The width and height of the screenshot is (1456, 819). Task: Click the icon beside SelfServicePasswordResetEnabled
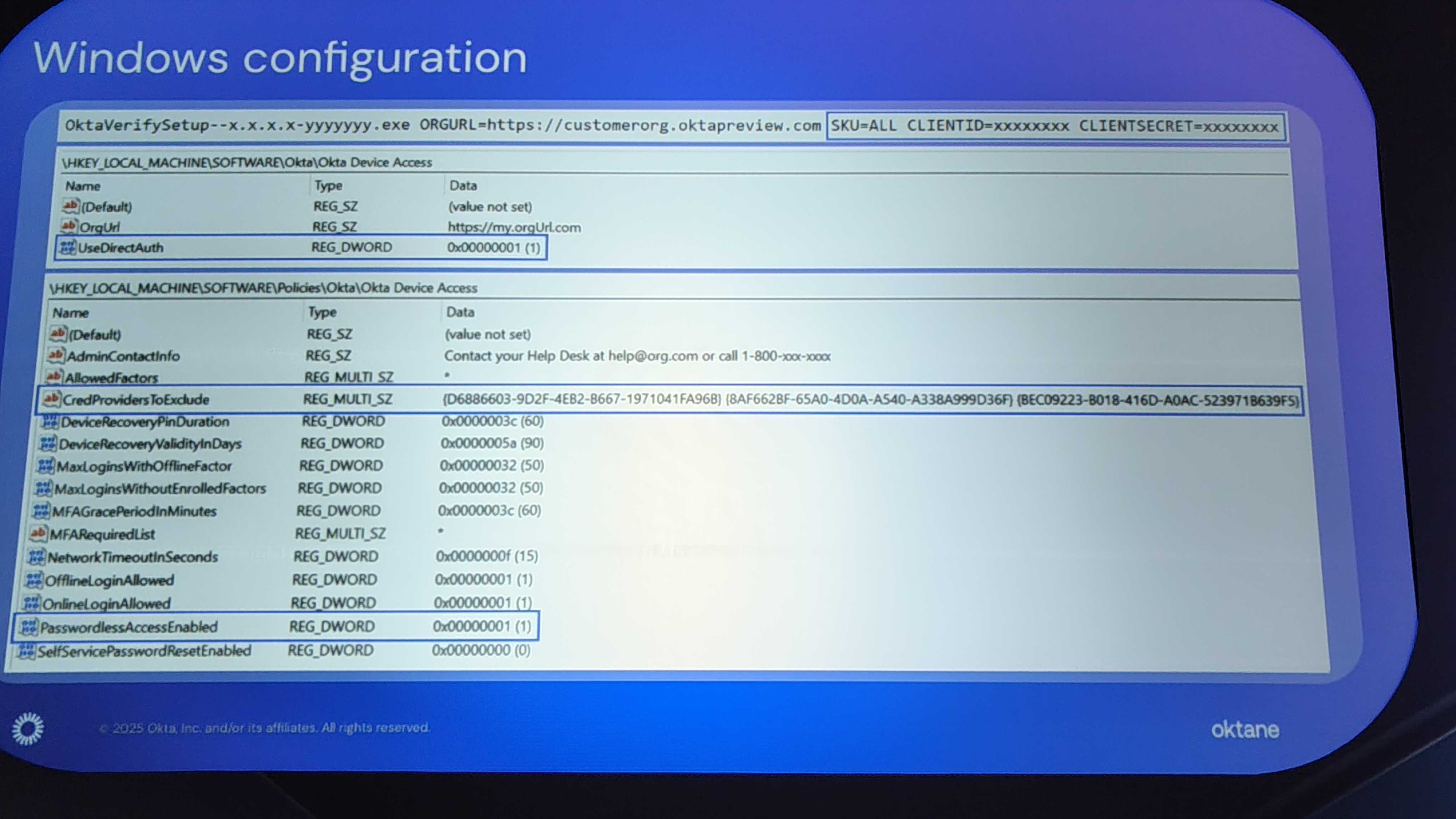tap(26, 651)
